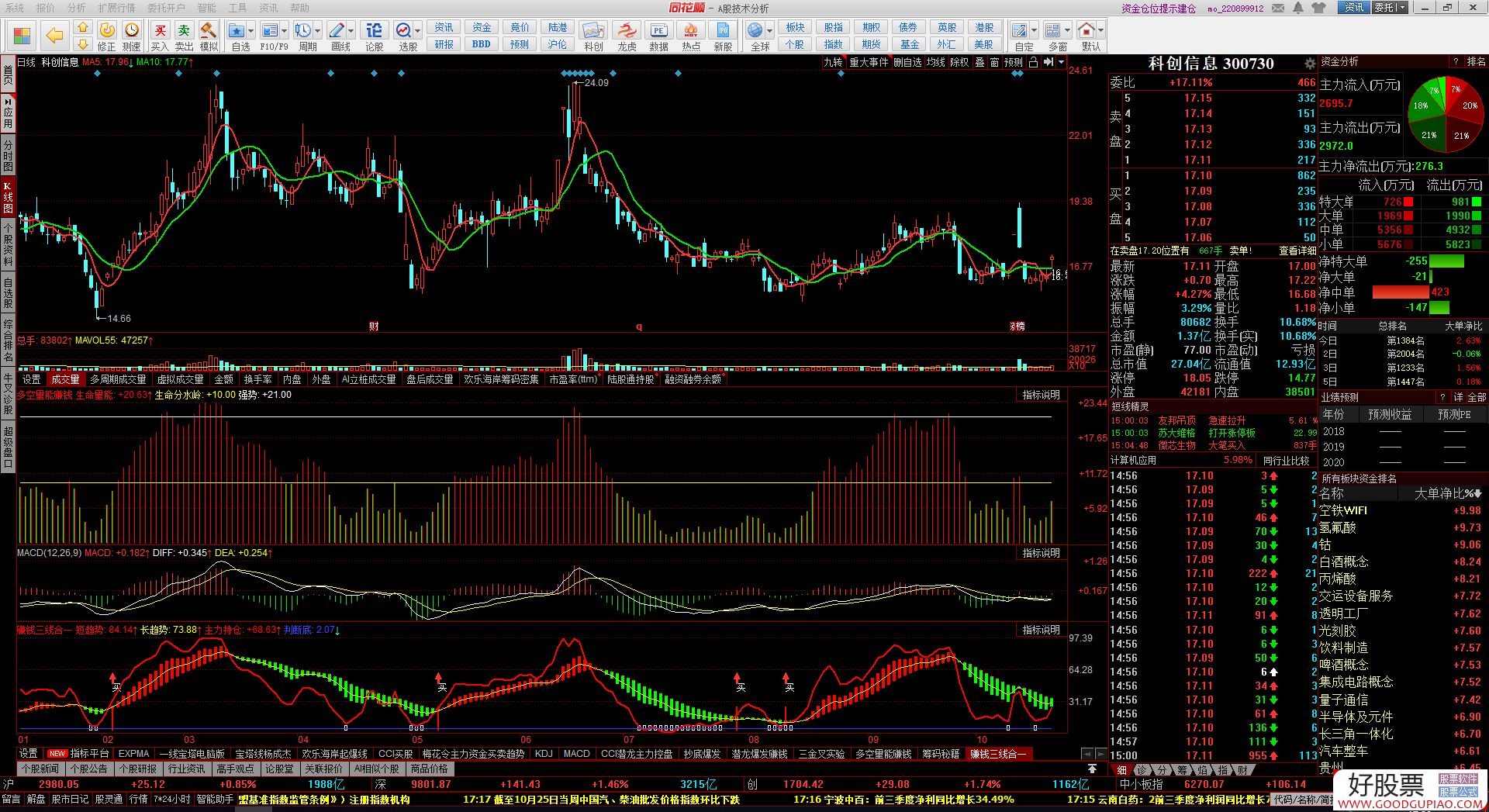Click the 默认 home layout icon
The width and height of the screenshot is (1489, 812).
pos(1087,30)
